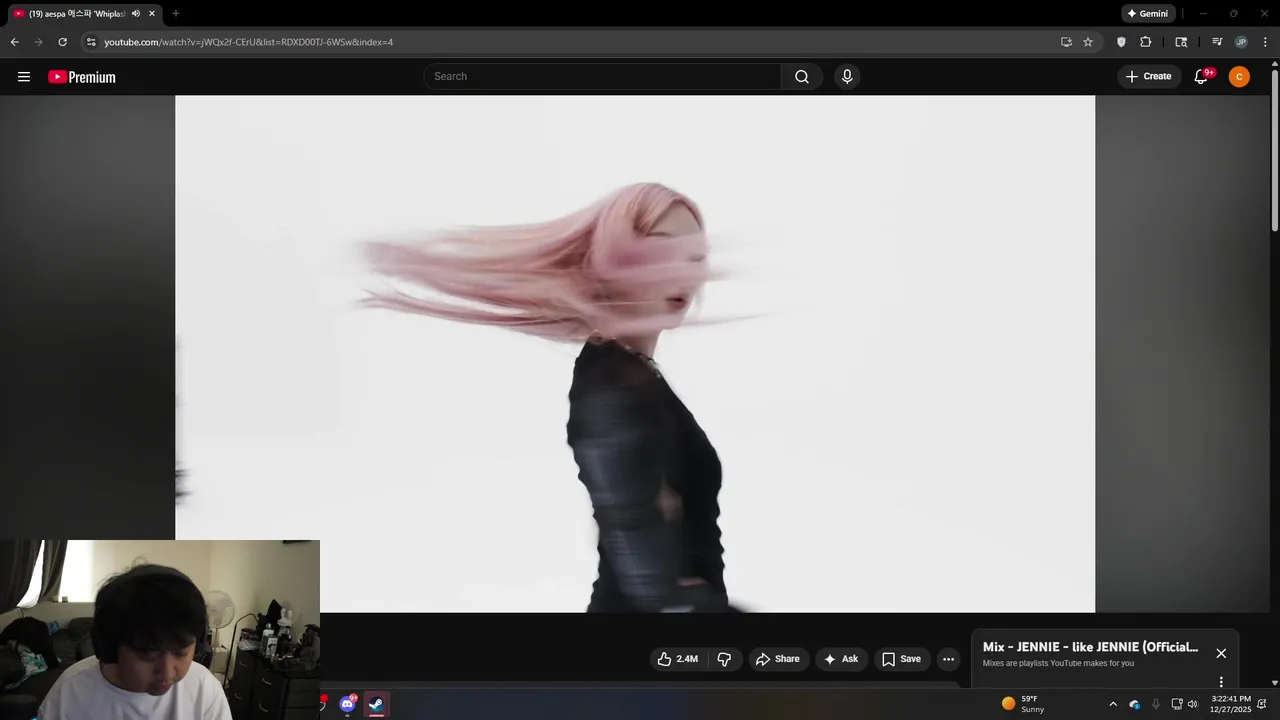The width and height of the screenshot is (1280, 720).
Task: Click the youtube.com URL address bar
Action: (248, 42)
